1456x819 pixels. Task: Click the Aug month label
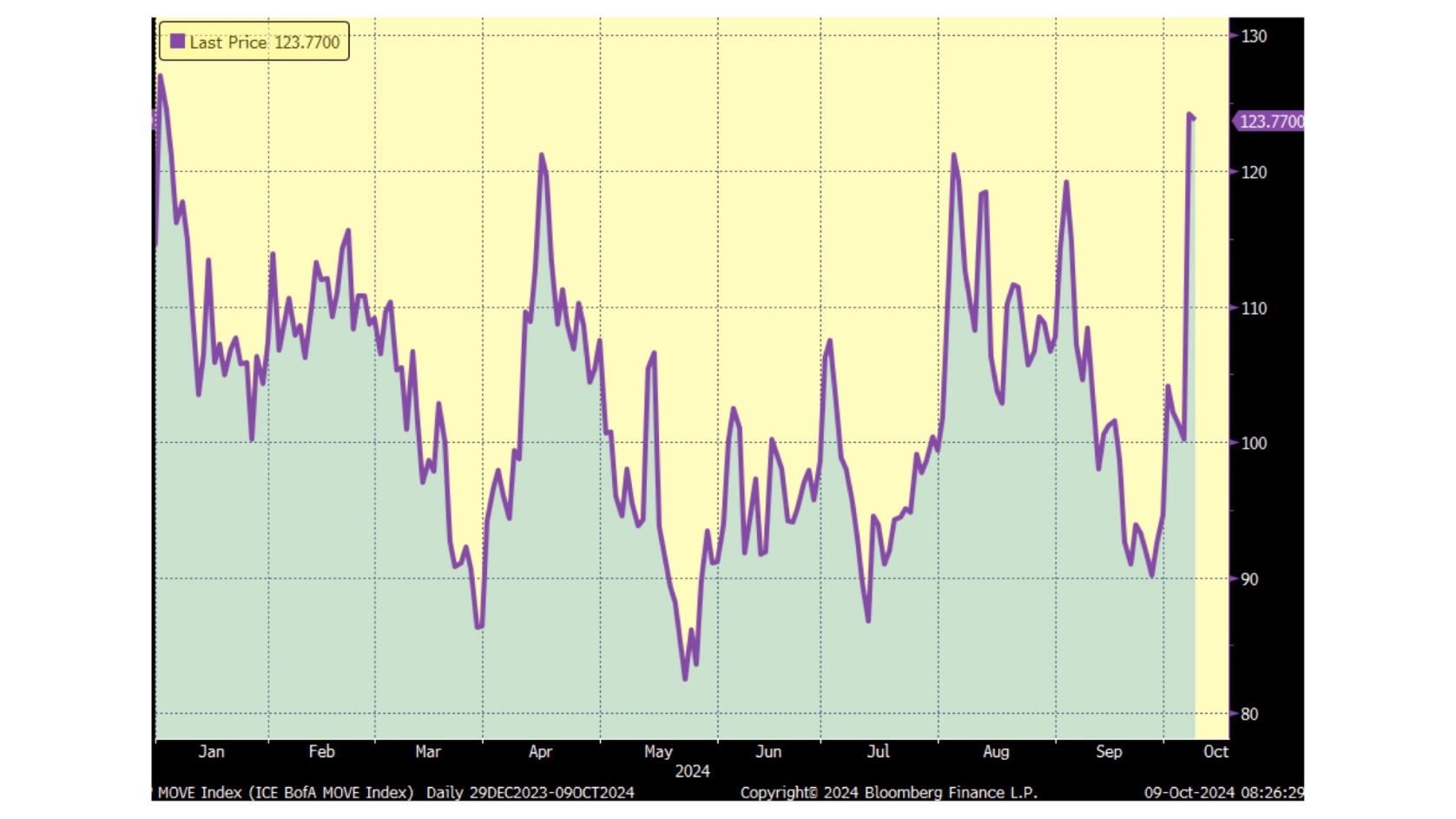click(x=996, y=751)
